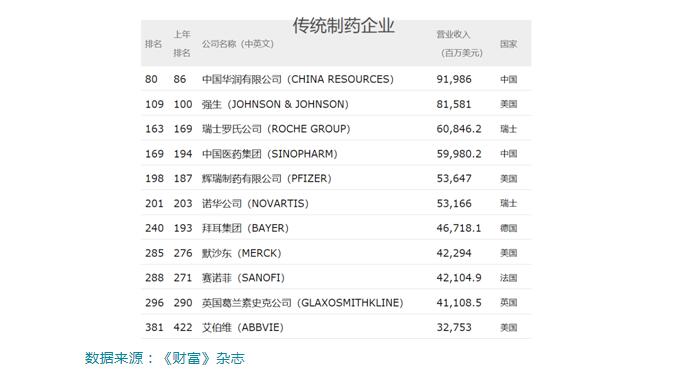
Task: Select the ABBVIE company entry
Action: 243,327
